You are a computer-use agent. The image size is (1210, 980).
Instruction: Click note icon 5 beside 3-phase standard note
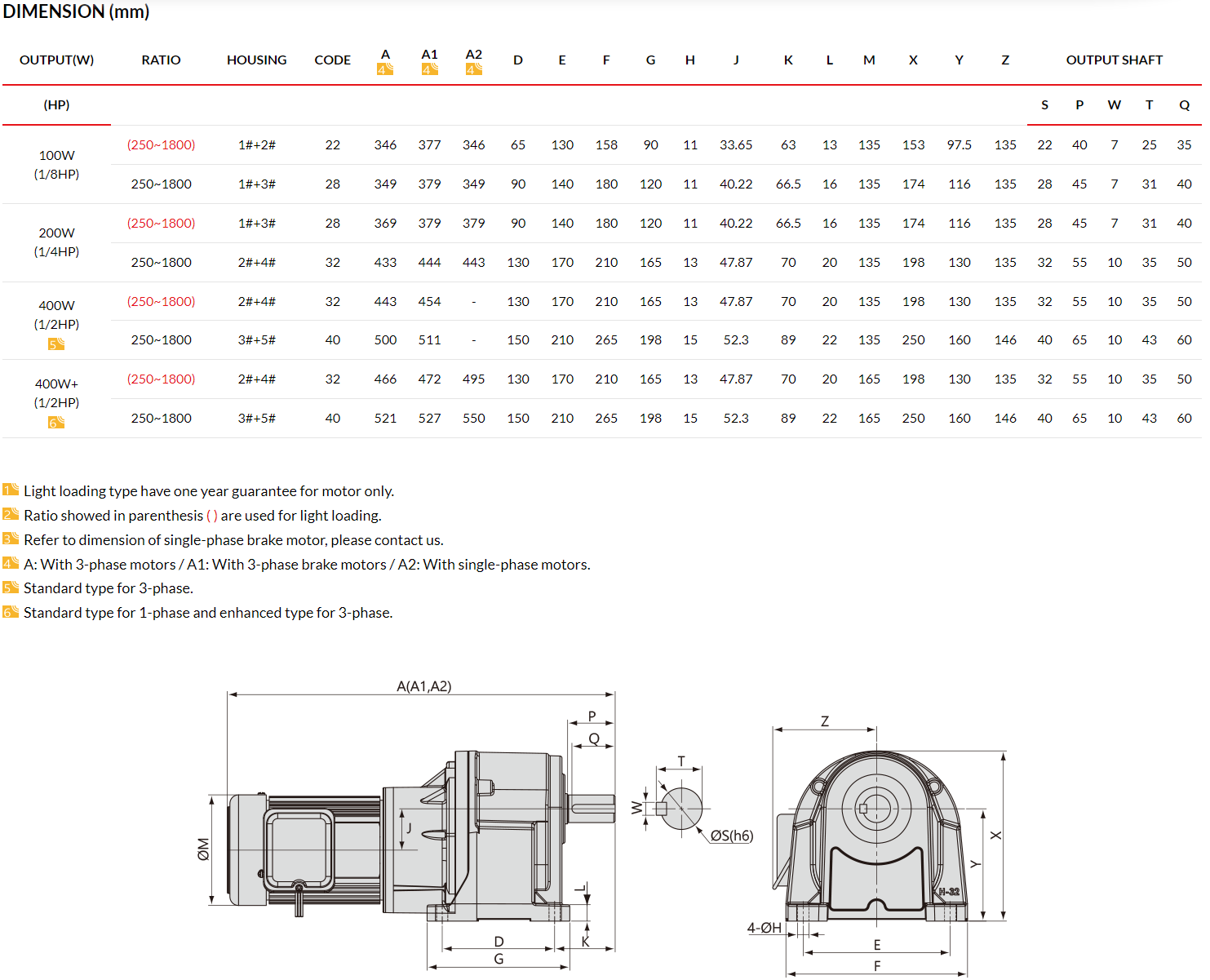(11, 587)
